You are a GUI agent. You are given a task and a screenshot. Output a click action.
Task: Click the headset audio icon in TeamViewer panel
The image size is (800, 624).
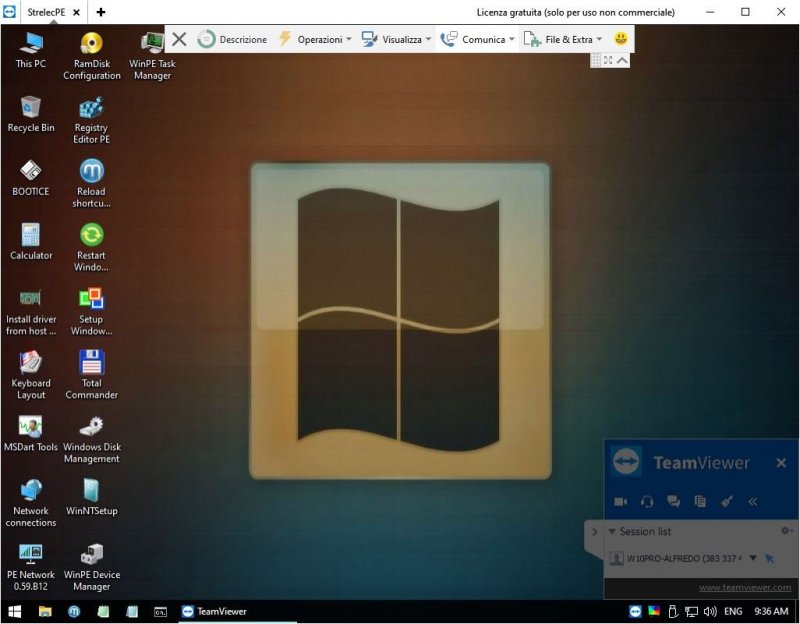(x=647, y=501)
